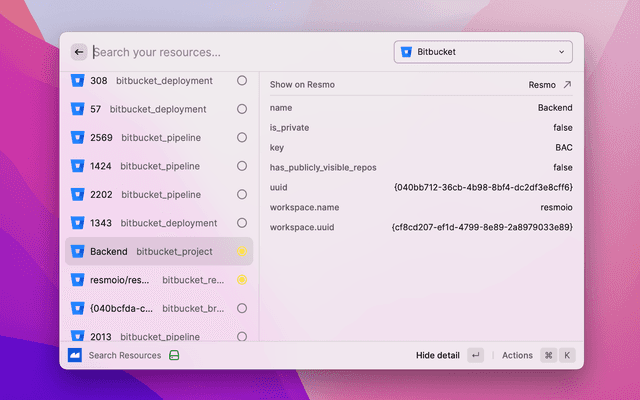640x400 pixels.
Task: Click the Bitbucket icon for Backend project
Action: pyautogui.click(x=77, y=252)
